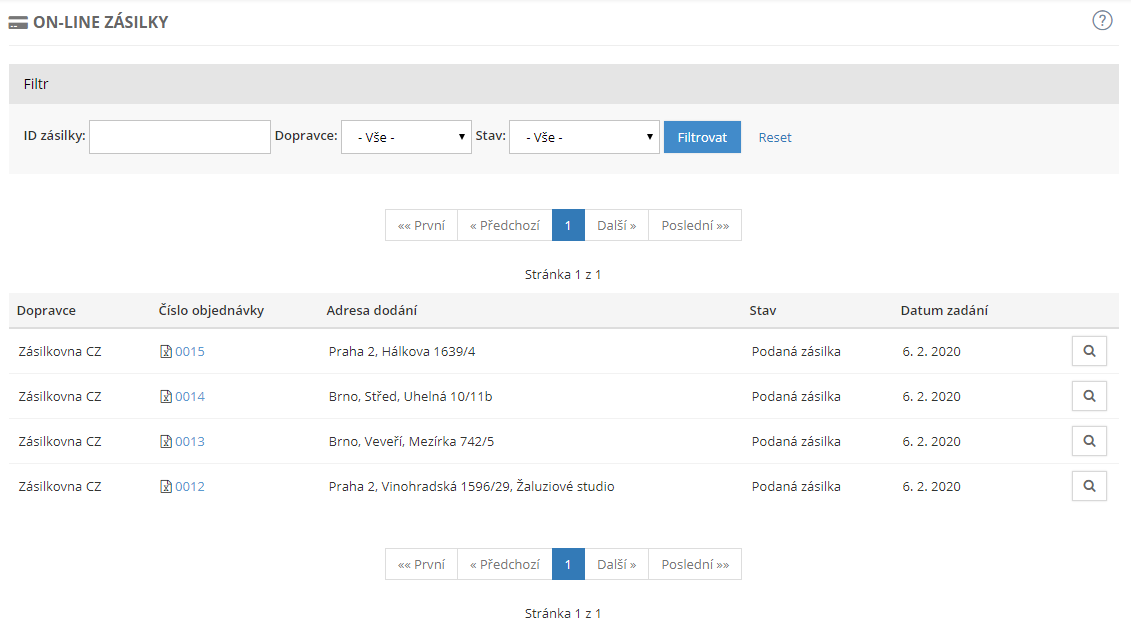
Task: Open detail magnifier for order 0012
Action: 1089,486
